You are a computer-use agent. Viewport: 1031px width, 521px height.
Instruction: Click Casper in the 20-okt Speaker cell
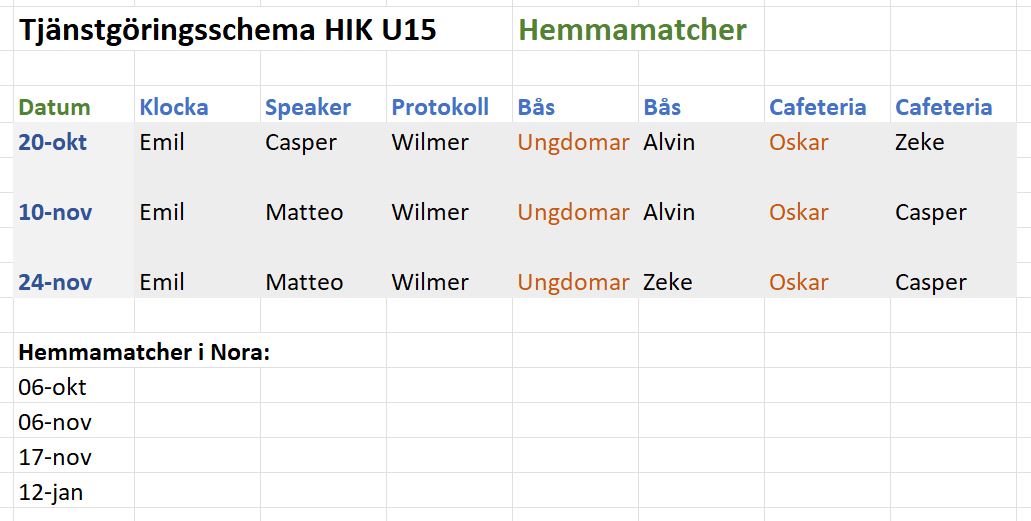(301, 142)
